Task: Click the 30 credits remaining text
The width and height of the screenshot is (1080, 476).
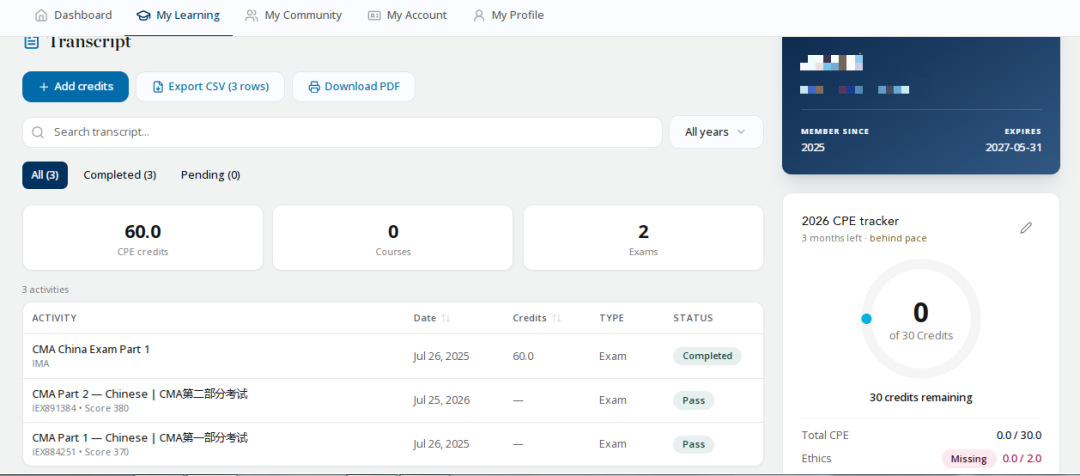Action: (x=921, y=397)
